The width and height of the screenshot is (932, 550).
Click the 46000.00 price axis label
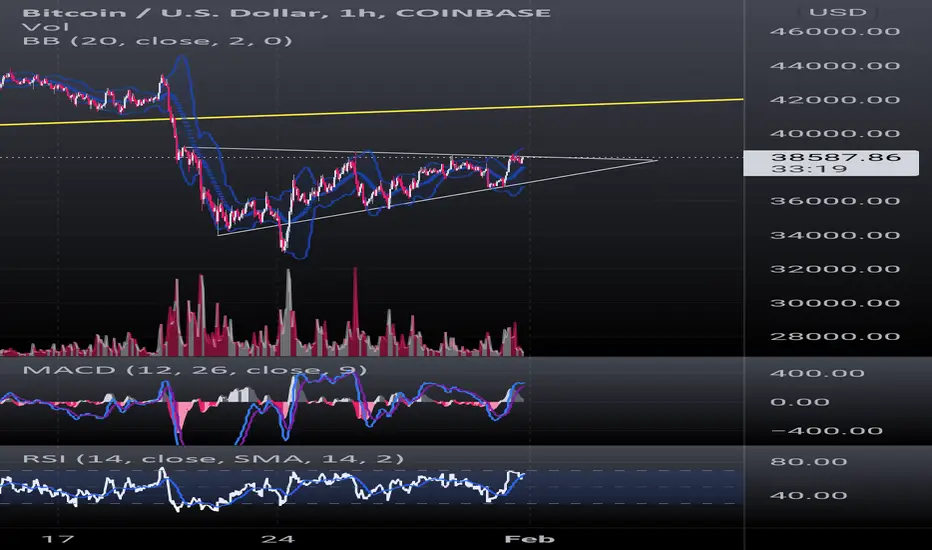coord(835,31)
